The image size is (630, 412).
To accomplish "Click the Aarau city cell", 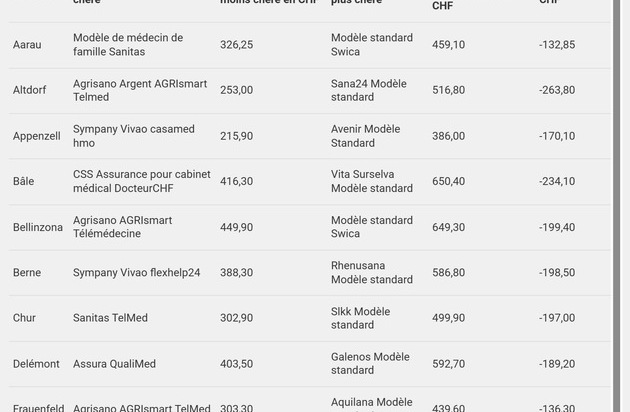I will 27,45.
